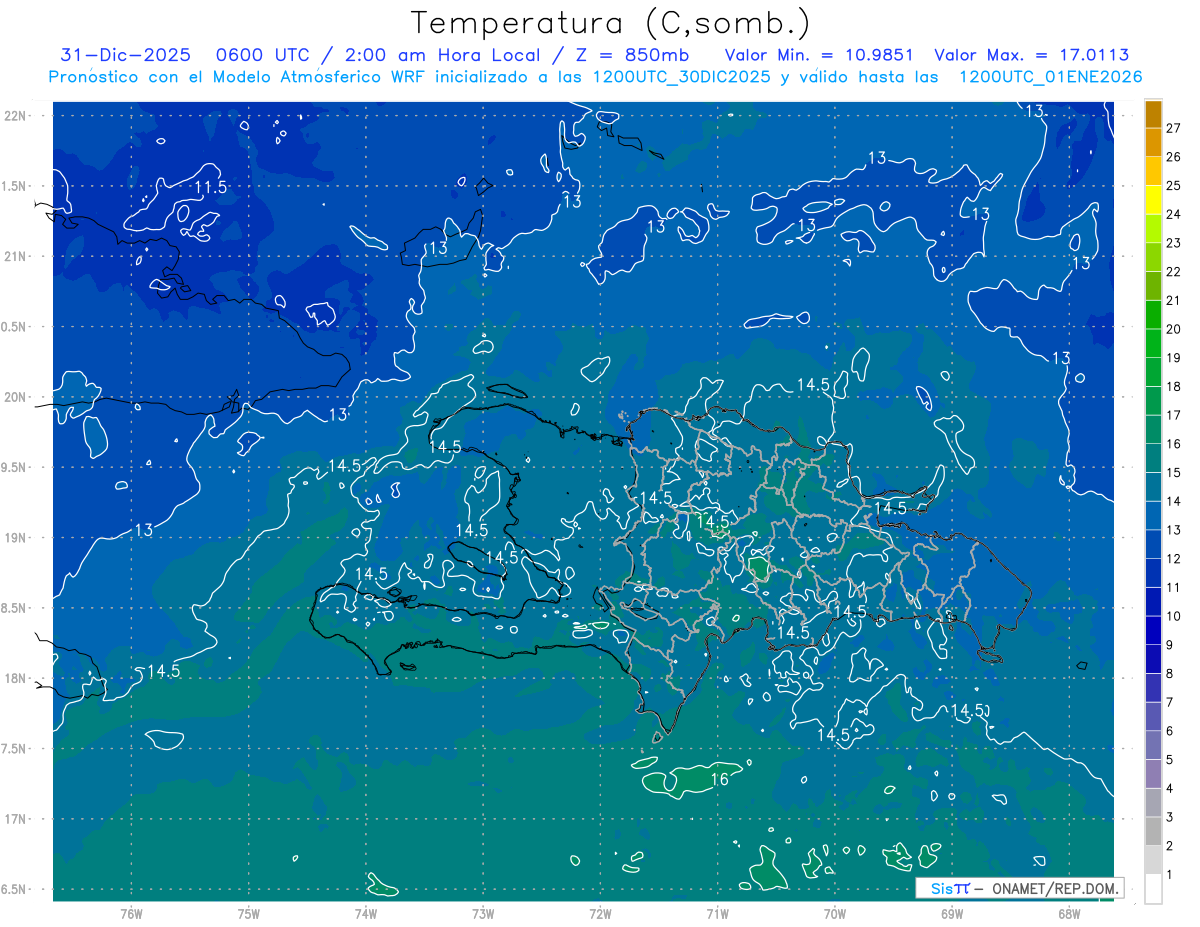Click the brown legend swatch above 27
1200x927 pixels.
(1153, 114)
